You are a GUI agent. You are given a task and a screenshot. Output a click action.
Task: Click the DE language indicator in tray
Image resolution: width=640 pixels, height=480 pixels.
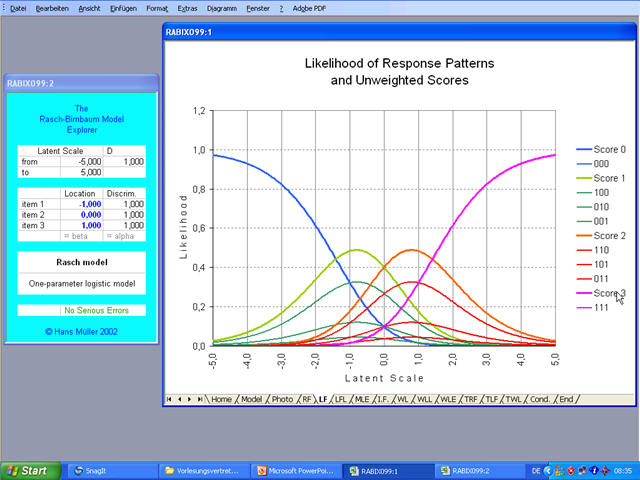point(537,470)
